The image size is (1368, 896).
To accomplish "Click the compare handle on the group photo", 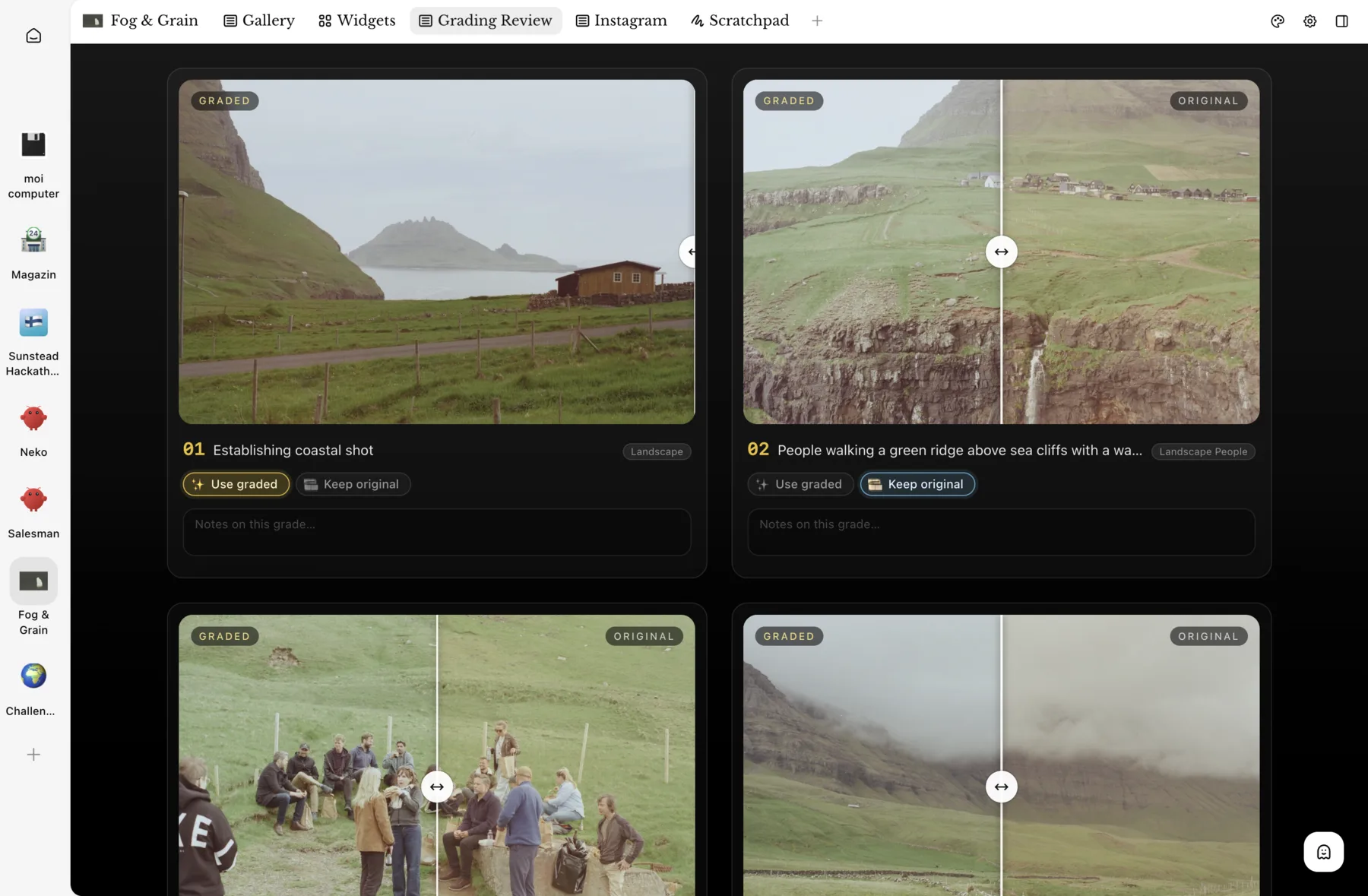I will click(x=437, y=787).
